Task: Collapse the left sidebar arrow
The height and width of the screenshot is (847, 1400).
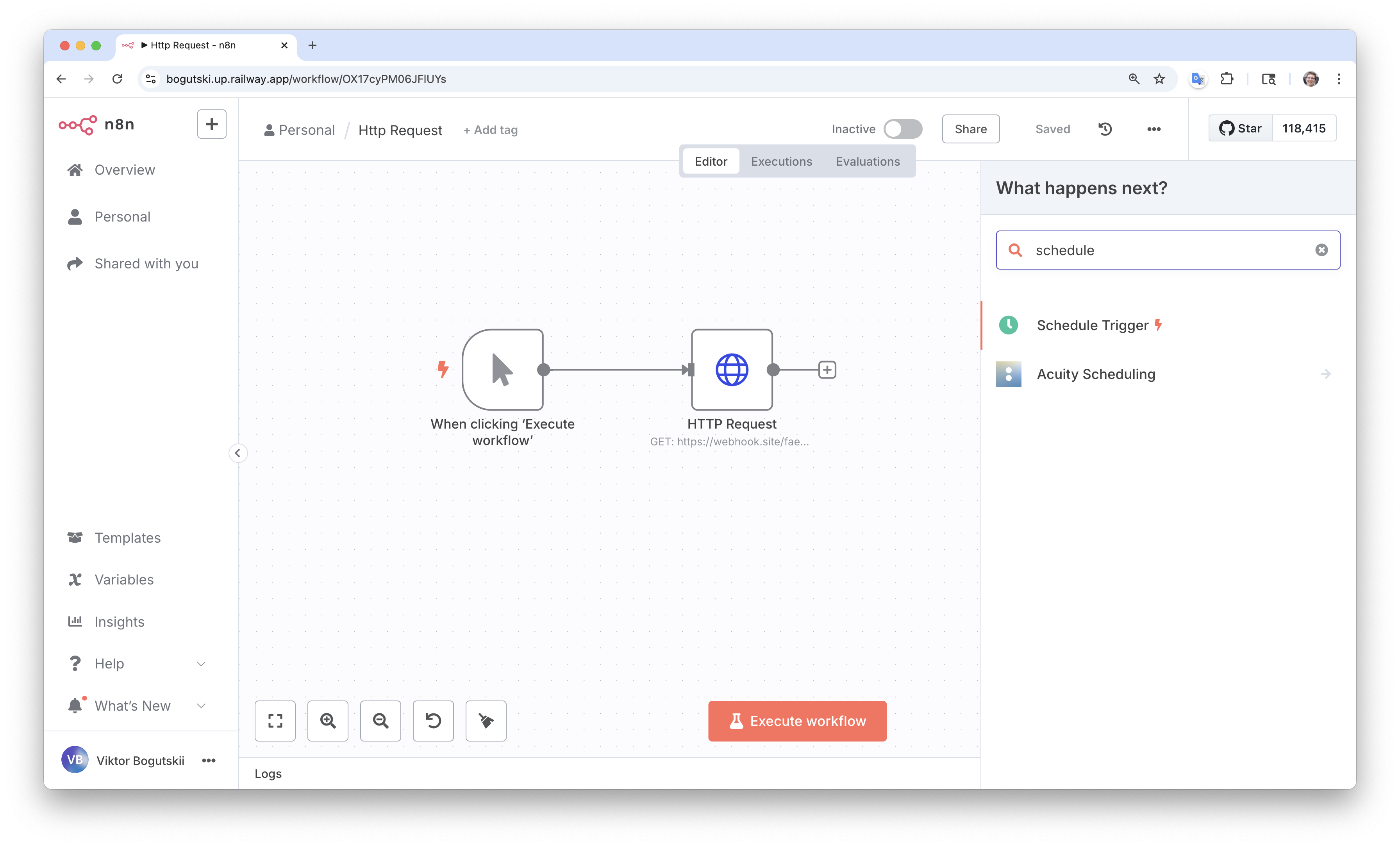Action: 237,453
